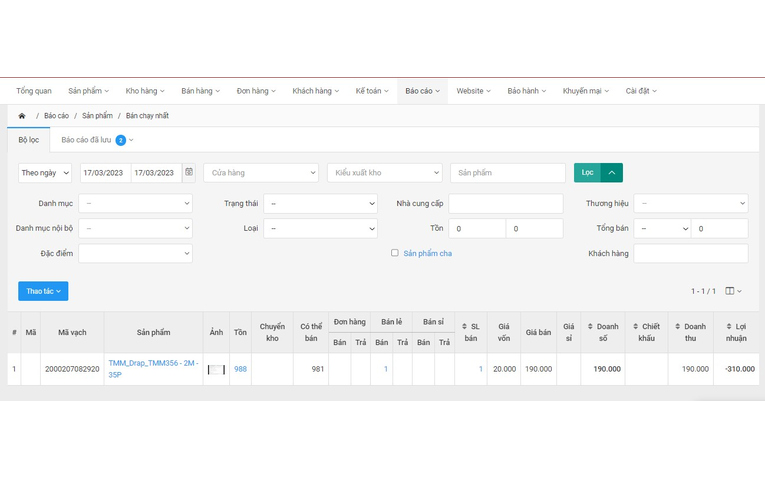Open the calendar date picker icon
Viewport: 765px width, 478px height.
pyautogui.click(x=189, y=172)
